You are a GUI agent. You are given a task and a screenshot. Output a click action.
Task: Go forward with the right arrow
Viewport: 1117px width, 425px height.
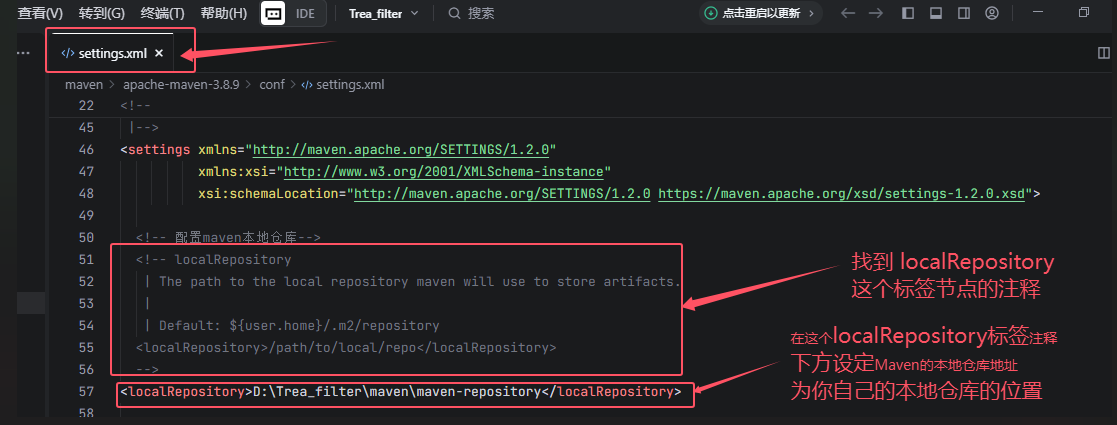coord(876,14)
